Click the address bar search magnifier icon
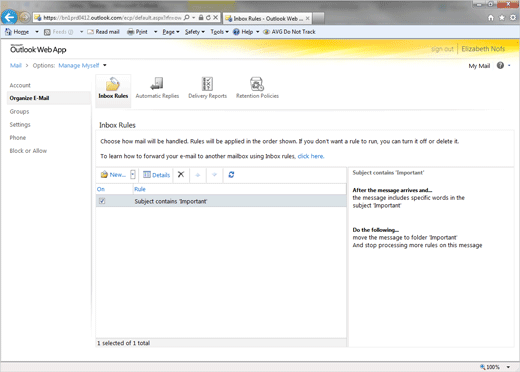520x372 pixels. point(187,17)
